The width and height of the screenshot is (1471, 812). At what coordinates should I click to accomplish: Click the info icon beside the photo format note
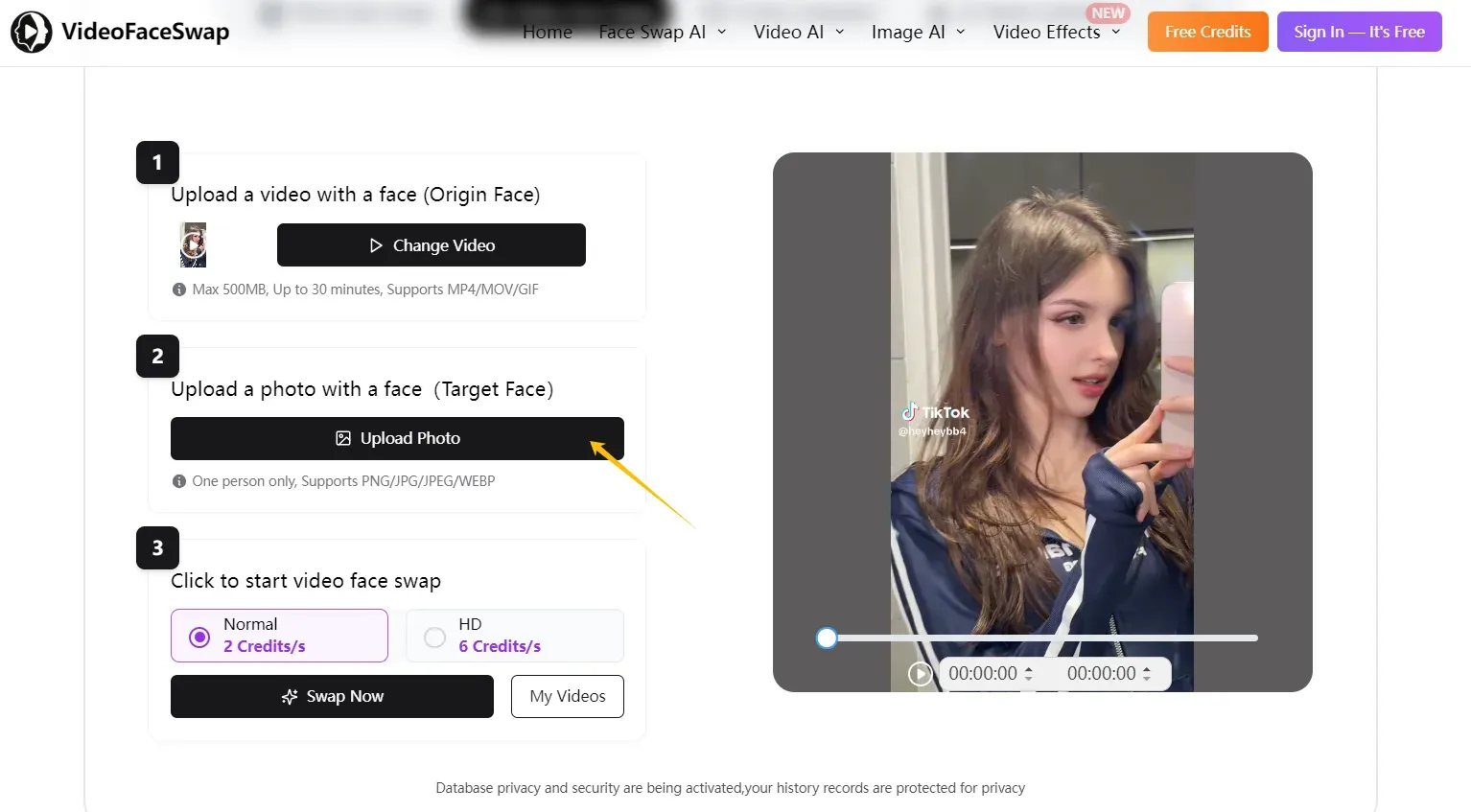179,480
